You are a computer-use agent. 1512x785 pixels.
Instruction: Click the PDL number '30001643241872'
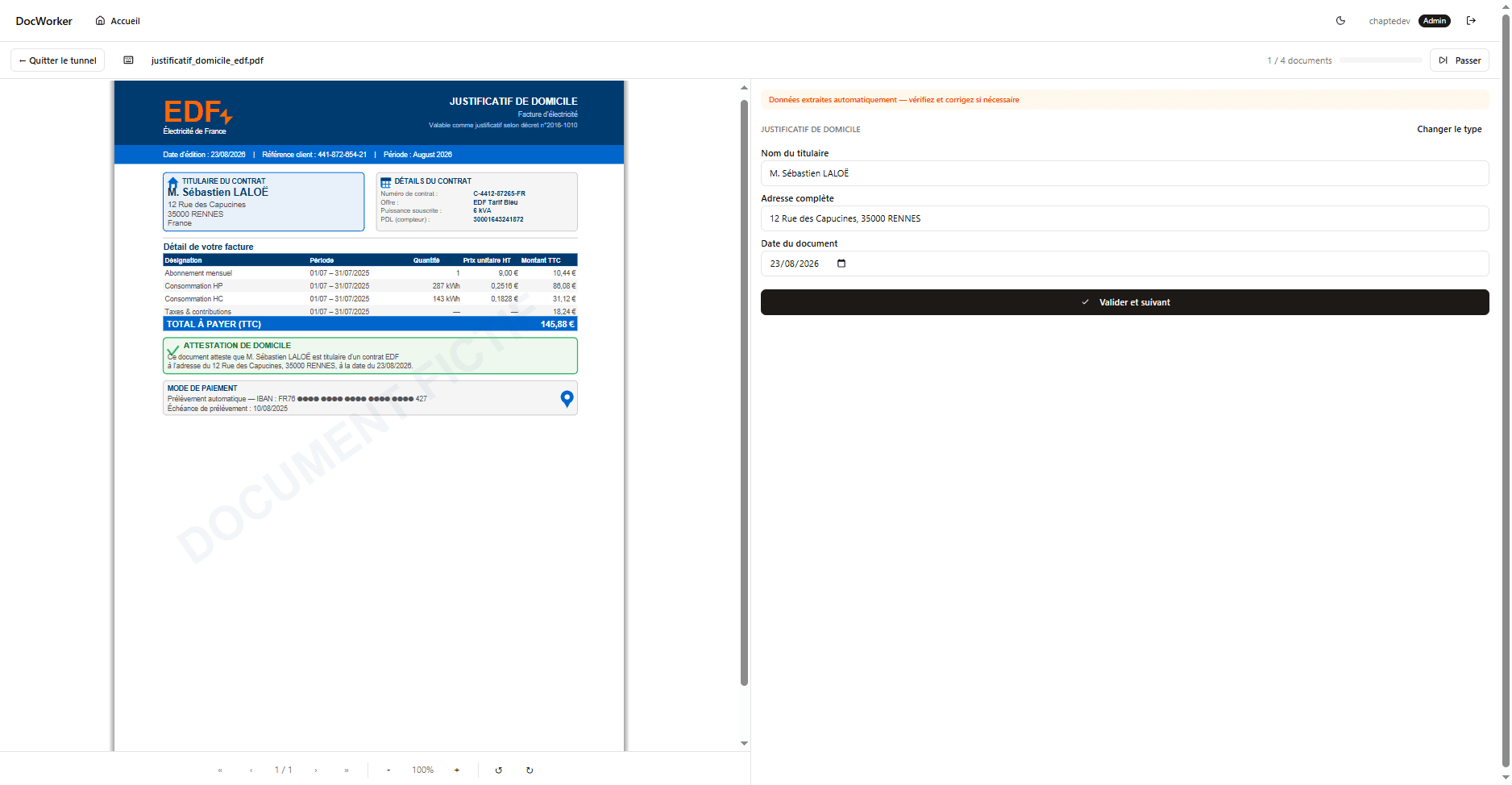498,219
